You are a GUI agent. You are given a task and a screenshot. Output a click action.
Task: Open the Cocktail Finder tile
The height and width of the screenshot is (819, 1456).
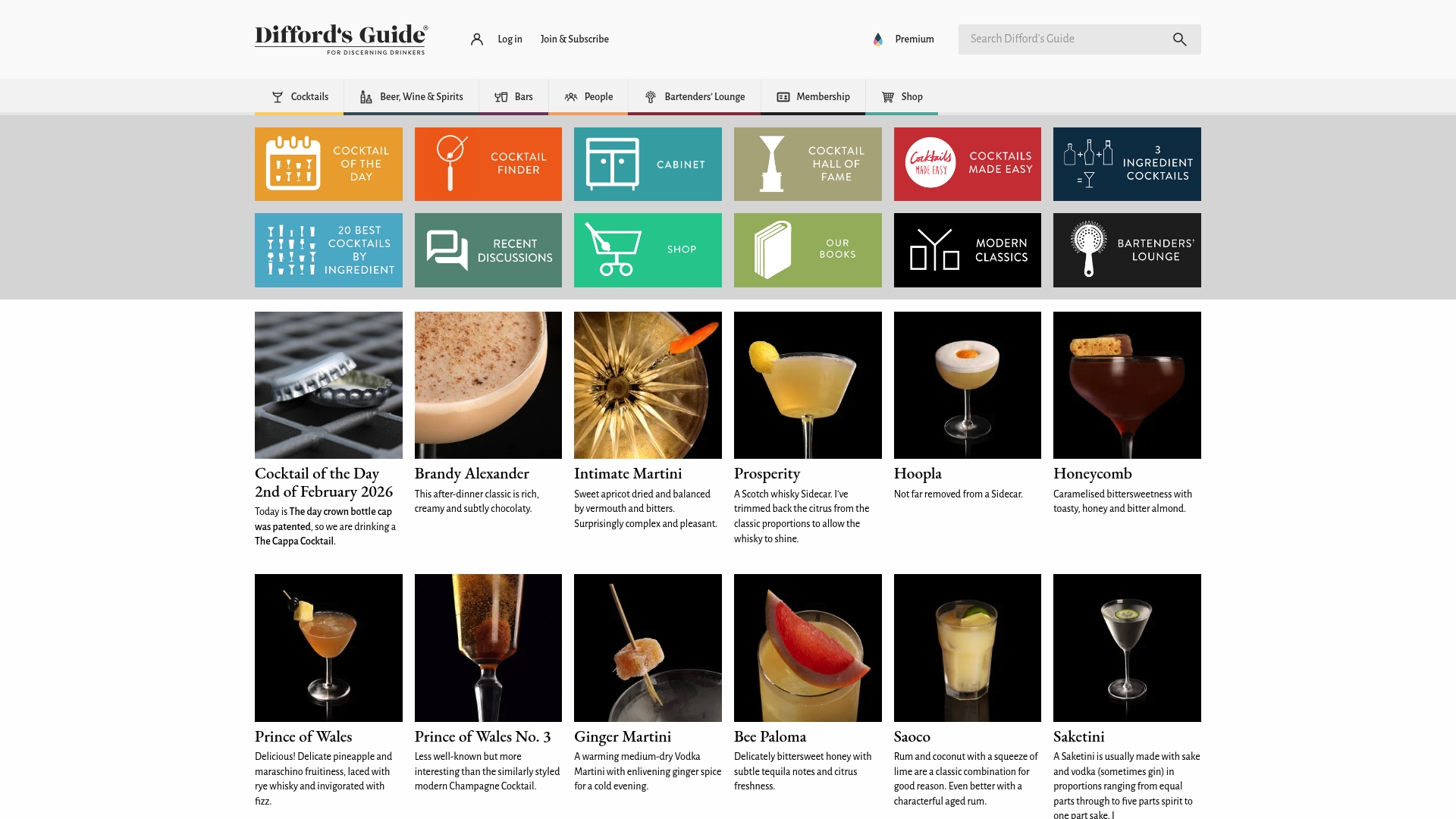[488, 163]
